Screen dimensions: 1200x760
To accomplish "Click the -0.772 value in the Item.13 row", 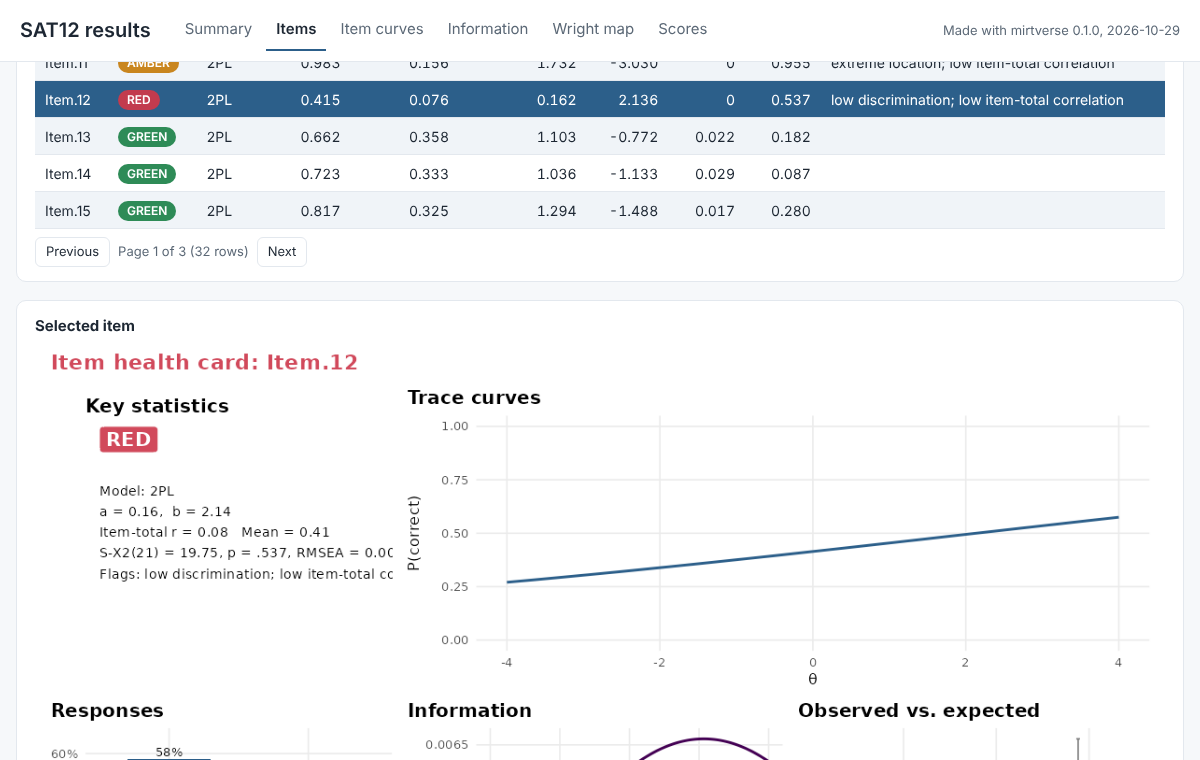I will coord(634,137).
